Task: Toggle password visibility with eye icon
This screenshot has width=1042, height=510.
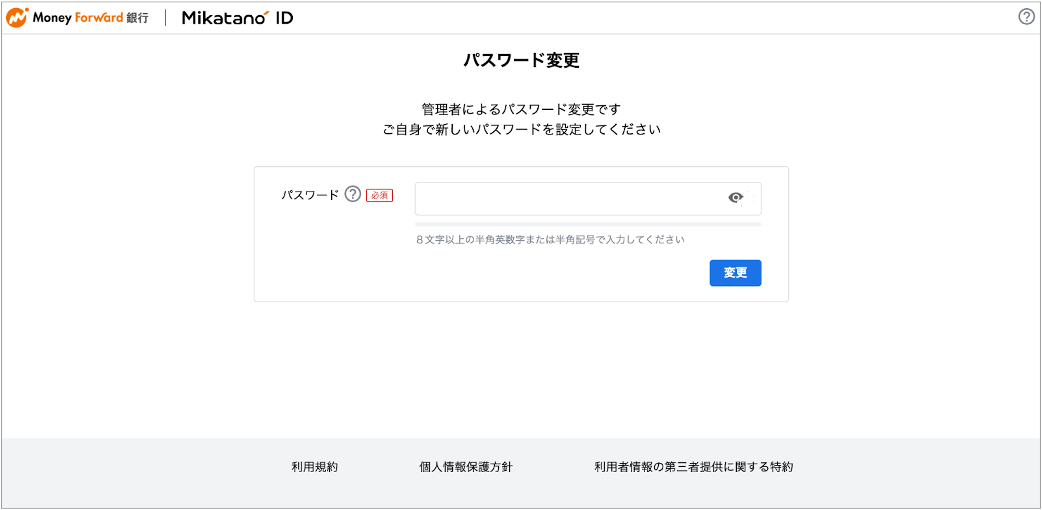Action: tap(735, 197)
